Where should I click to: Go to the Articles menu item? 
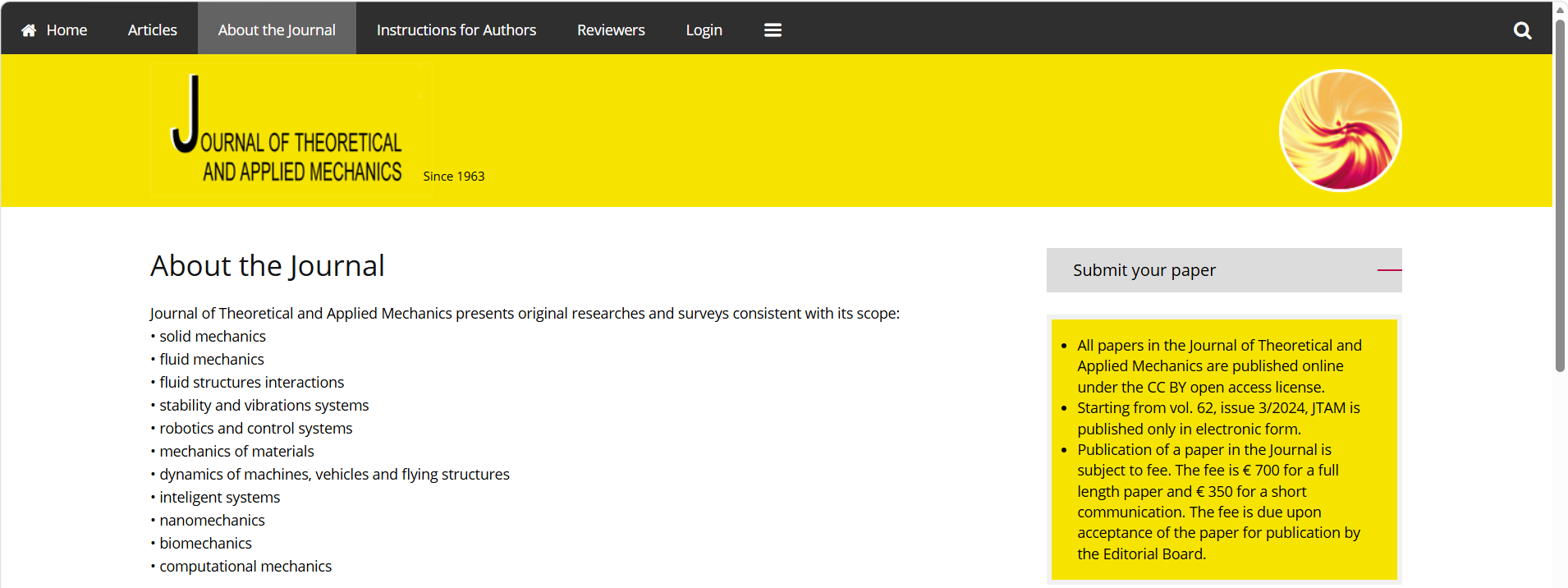click(x=153, y=30)
